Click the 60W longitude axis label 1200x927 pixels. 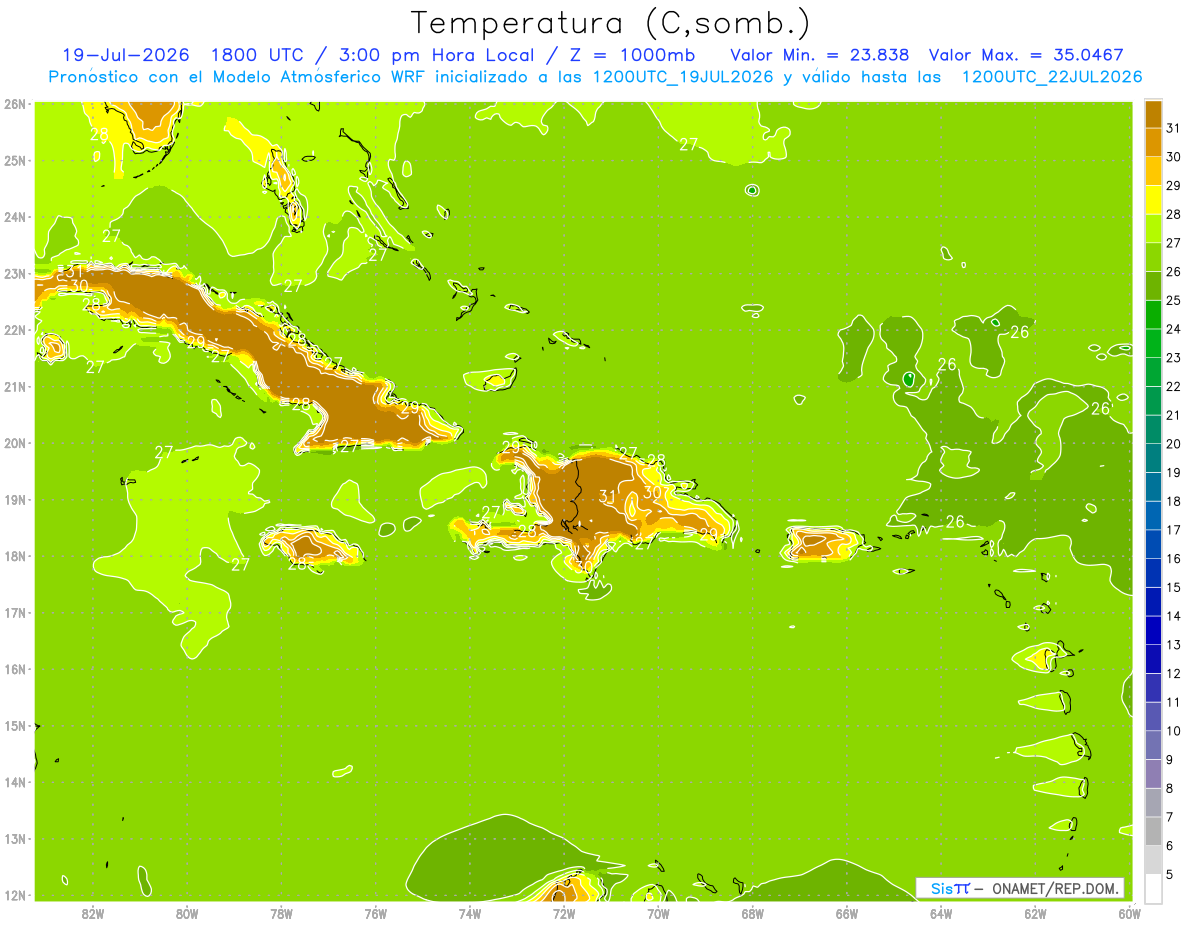tap(1130, 913)
